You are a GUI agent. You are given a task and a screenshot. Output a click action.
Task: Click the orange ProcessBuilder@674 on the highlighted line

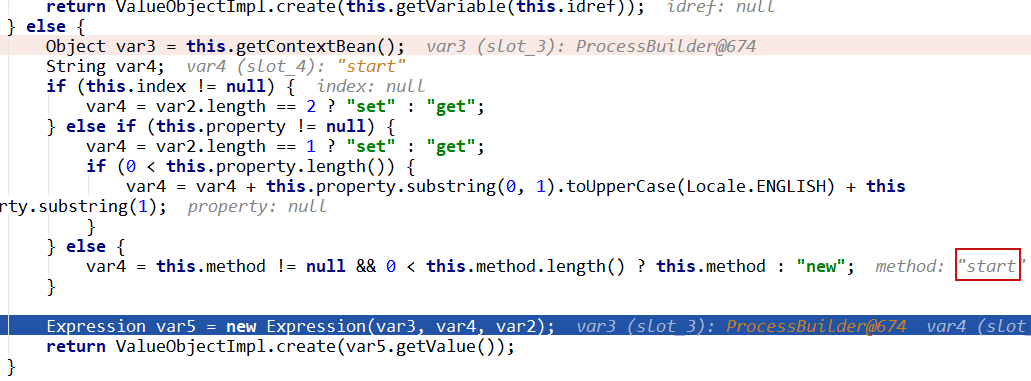(x=816, y=326)
